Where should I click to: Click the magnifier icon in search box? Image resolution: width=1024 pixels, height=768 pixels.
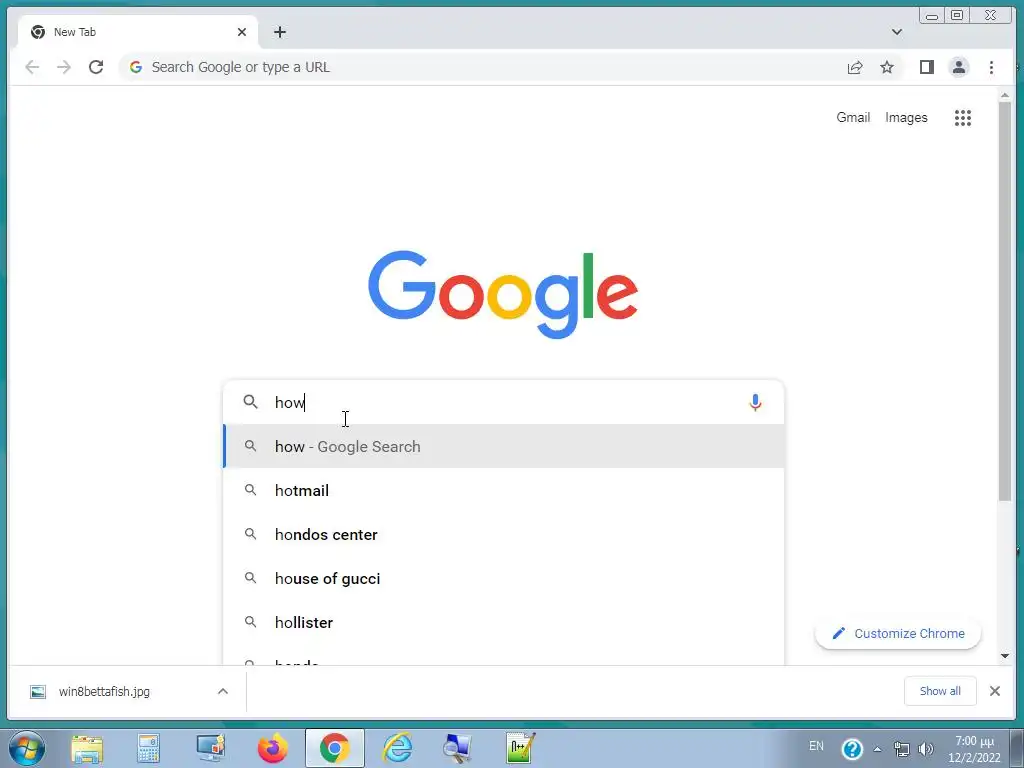pos(251,402)
